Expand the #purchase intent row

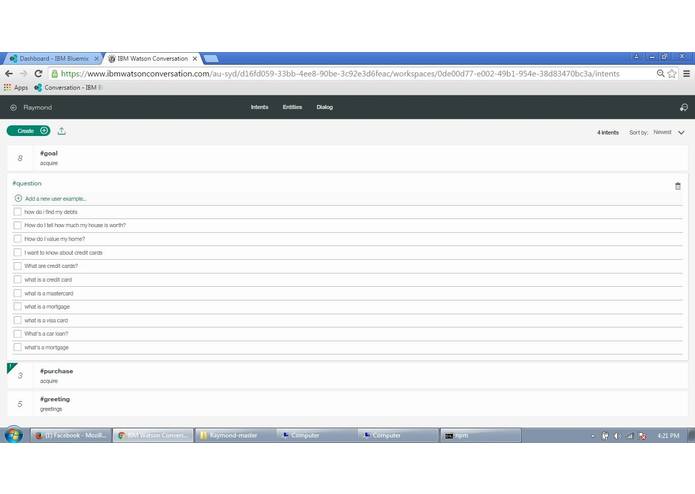tap(348, 376)
